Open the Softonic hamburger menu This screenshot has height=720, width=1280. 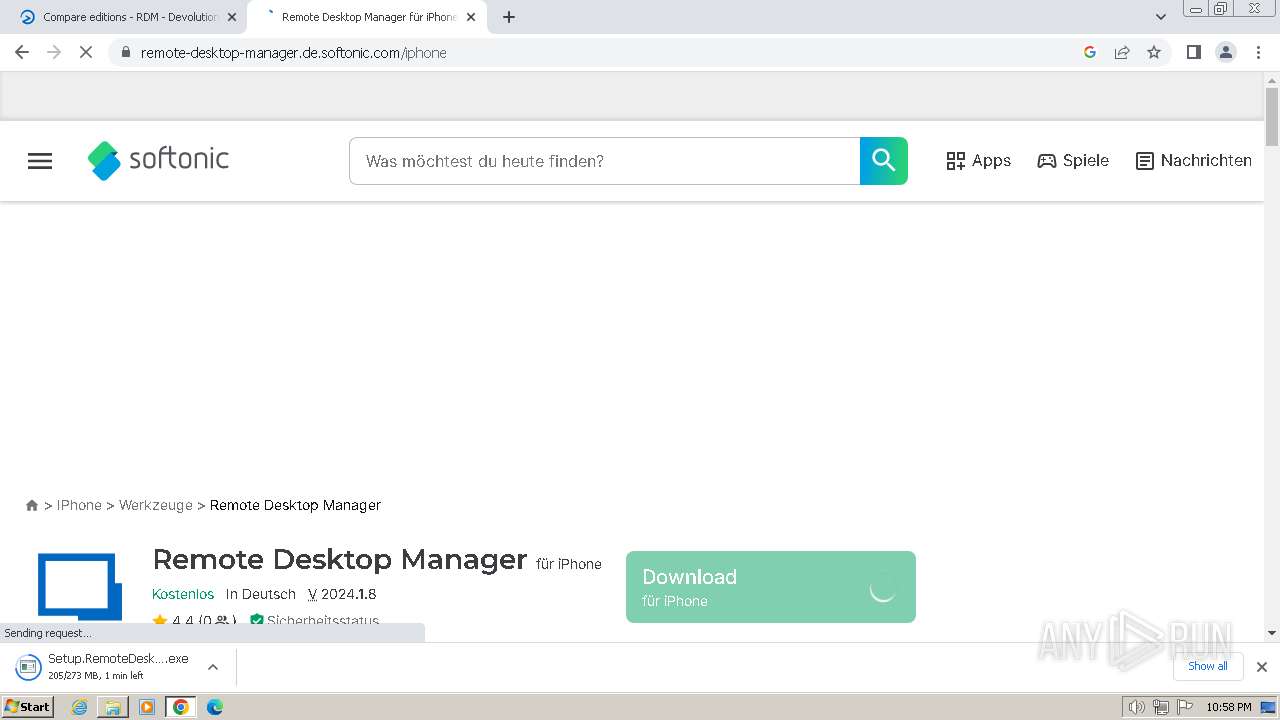coord(40,161)
